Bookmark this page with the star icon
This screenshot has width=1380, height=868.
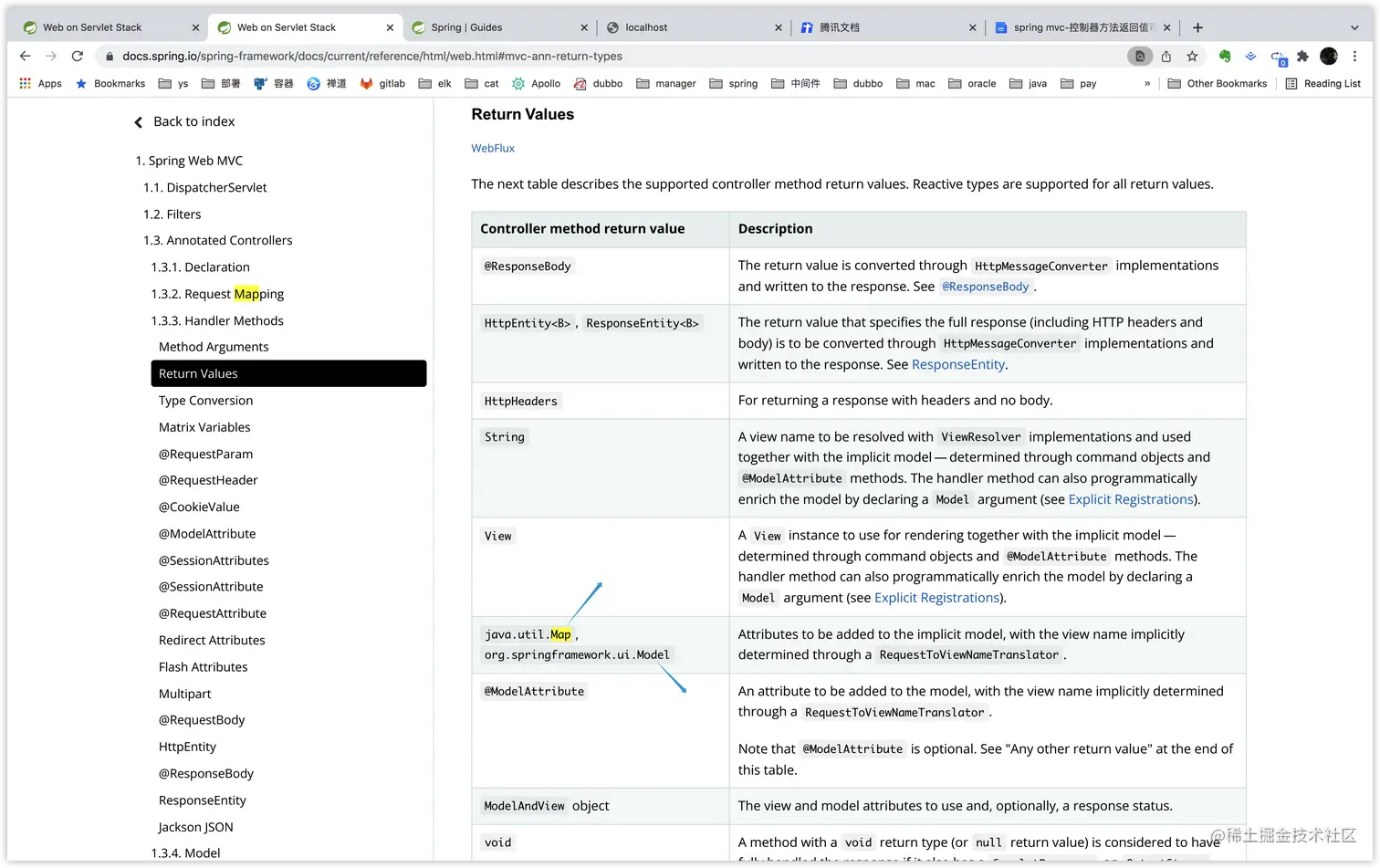click(1192, 57)
